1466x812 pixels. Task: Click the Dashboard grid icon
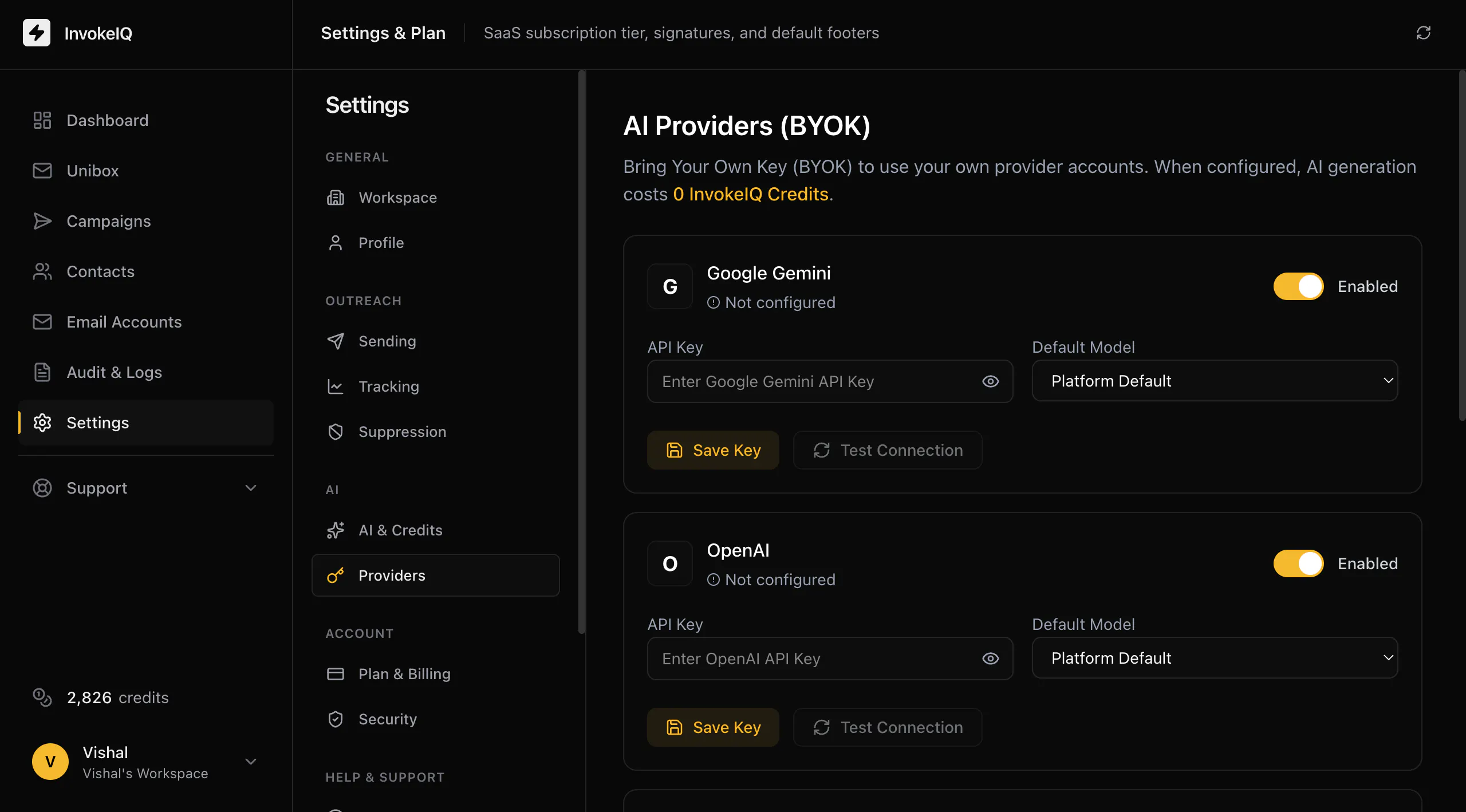pos(42,120)
